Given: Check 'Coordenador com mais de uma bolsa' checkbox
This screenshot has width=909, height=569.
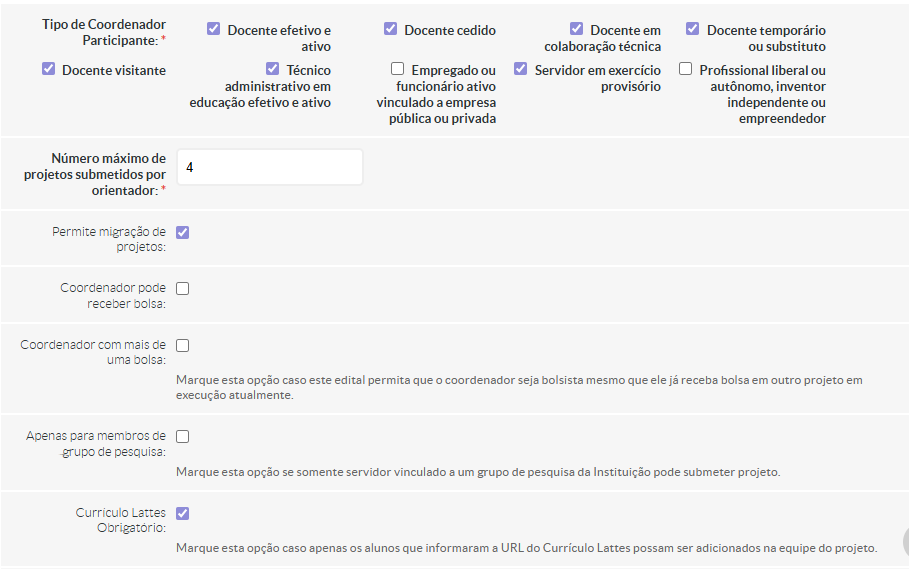Looking at the screenshot, I should click(x=183, y=345).
